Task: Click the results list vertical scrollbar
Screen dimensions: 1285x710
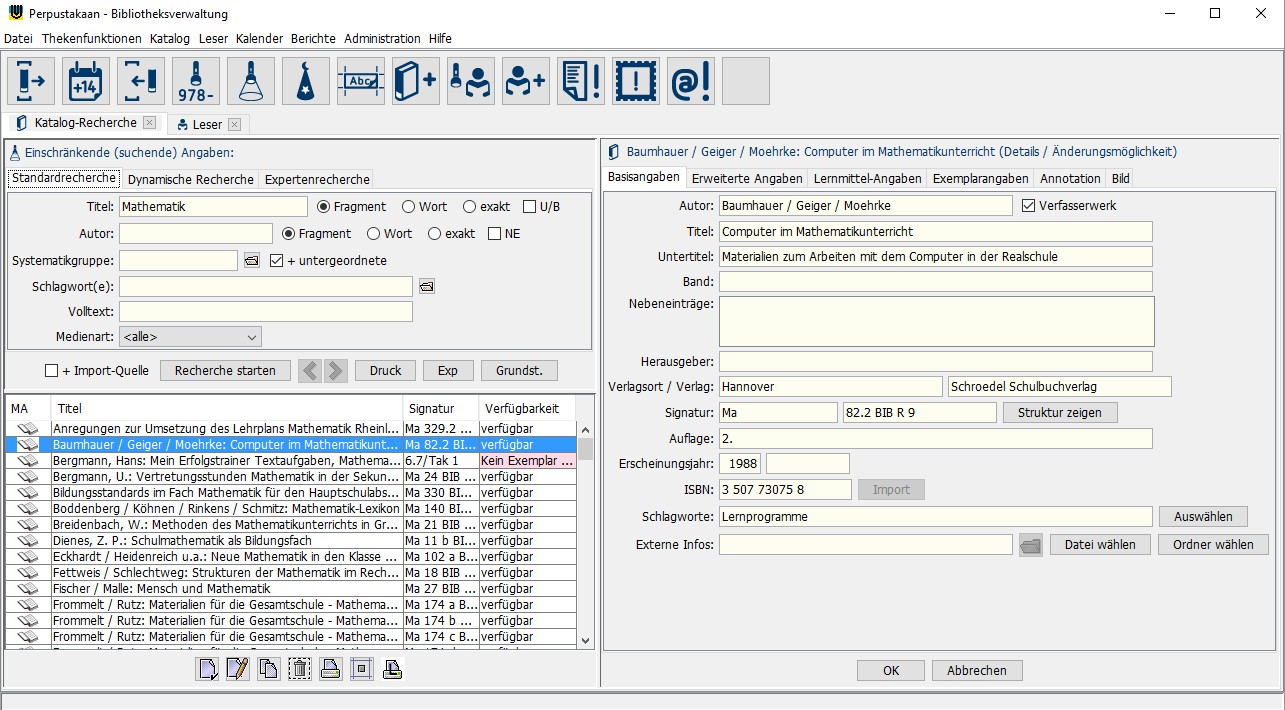Action: coord(586,540)
